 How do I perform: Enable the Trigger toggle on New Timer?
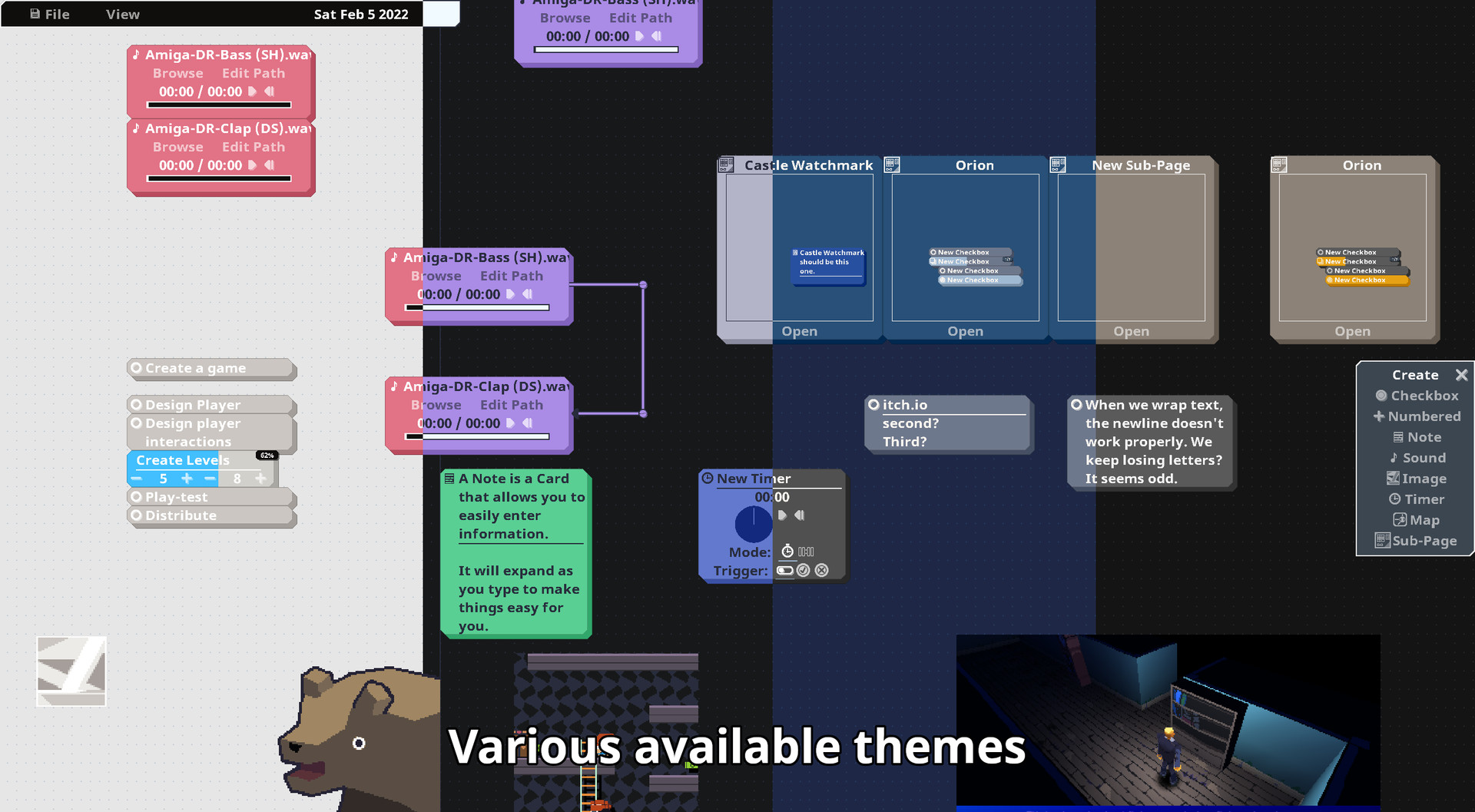(785, 570)
